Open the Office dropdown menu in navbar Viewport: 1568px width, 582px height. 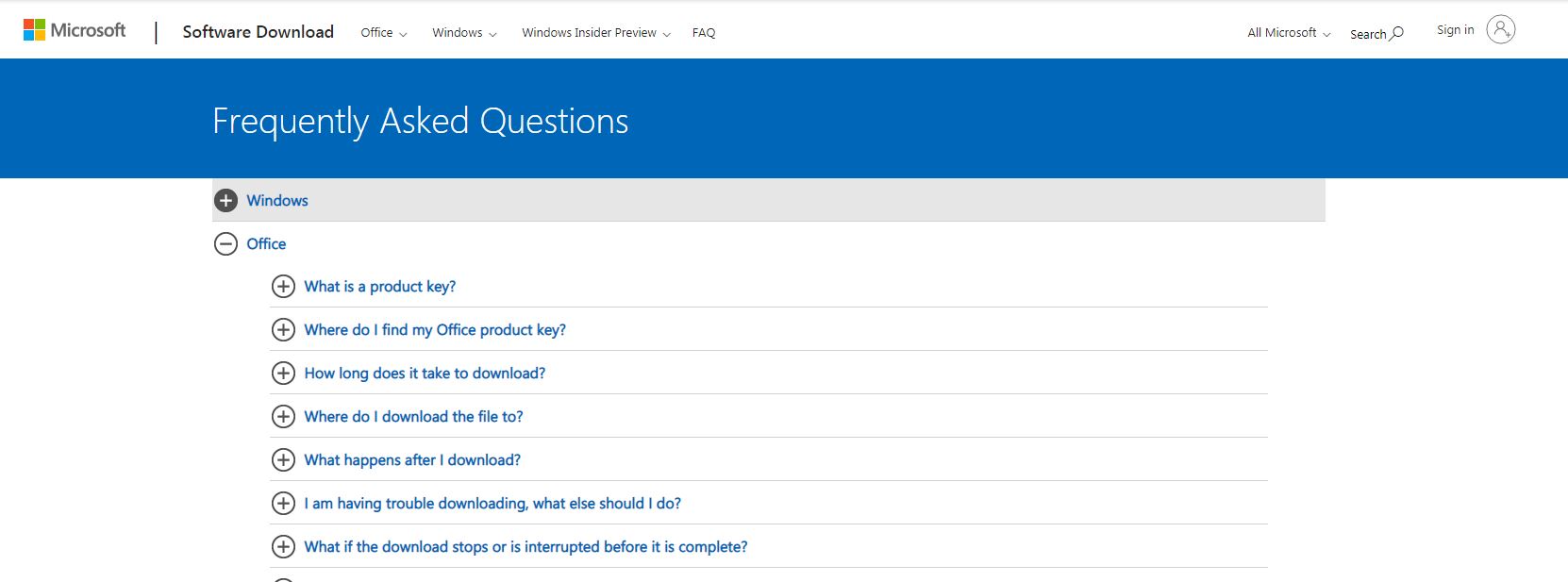383,33
